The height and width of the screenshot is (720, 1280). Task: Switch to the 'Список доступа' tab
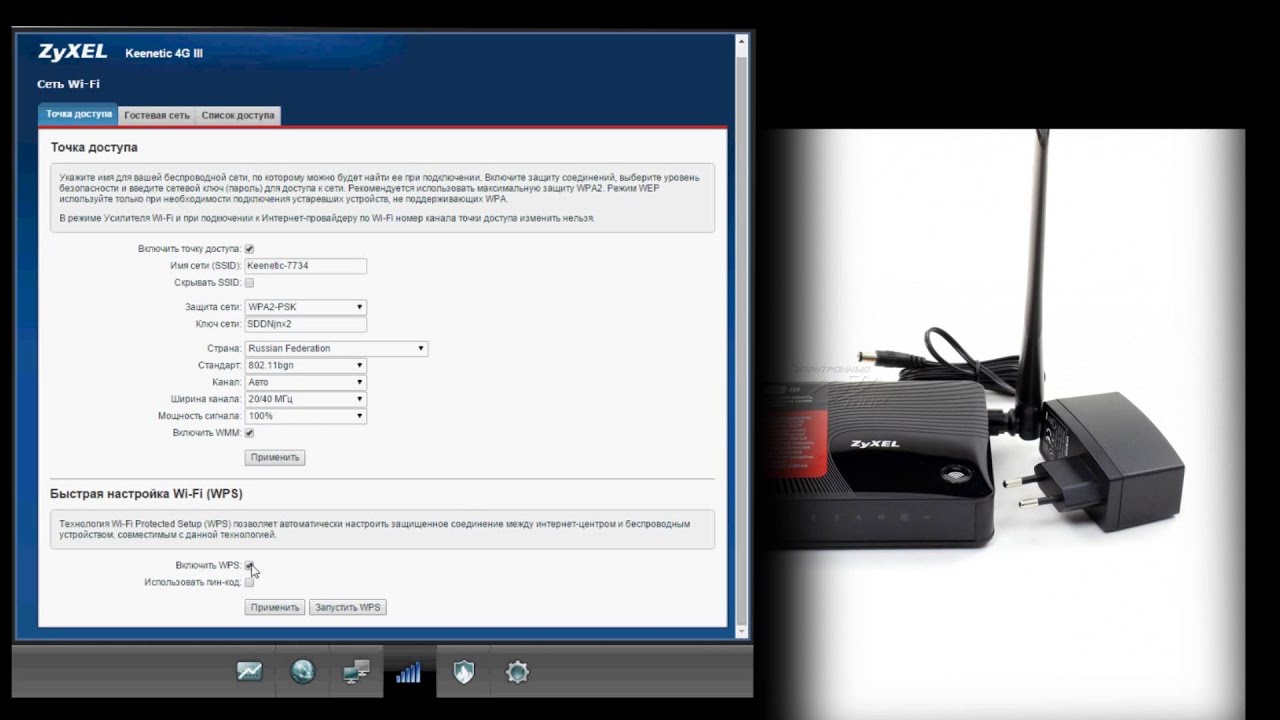[238, 115]
